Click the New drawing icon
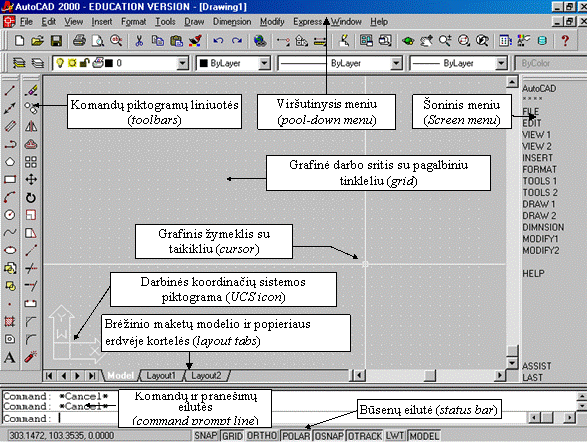The image size is (587, 442). (x=19, y=40)
